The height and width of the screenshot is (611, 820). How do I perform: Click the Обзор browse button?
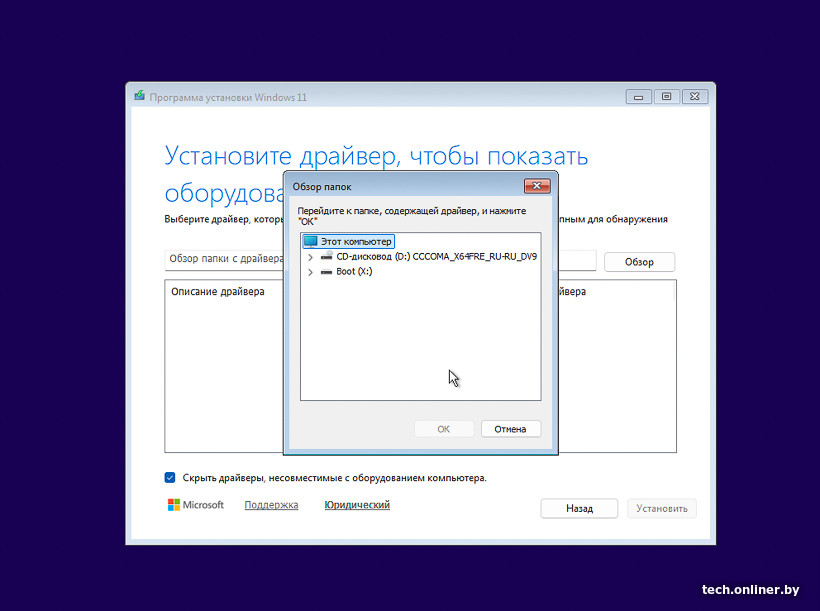(639, 262)
